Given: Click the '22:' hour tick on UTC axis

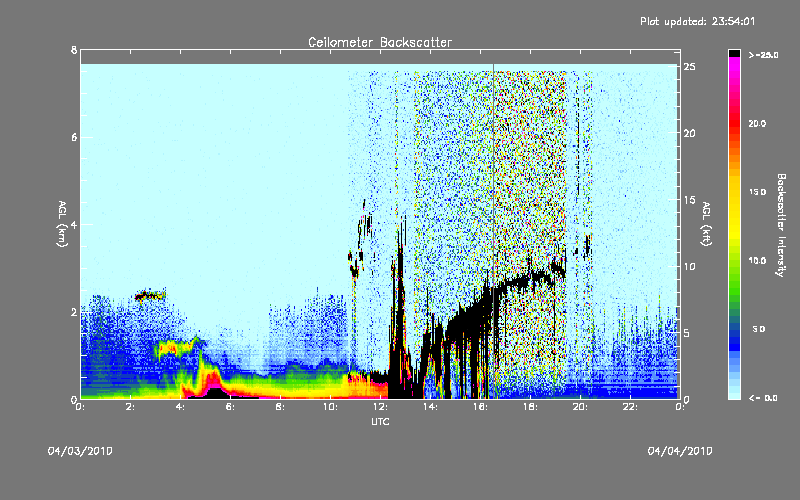Looking at the screenshot, I should click(x=630, y=407).
